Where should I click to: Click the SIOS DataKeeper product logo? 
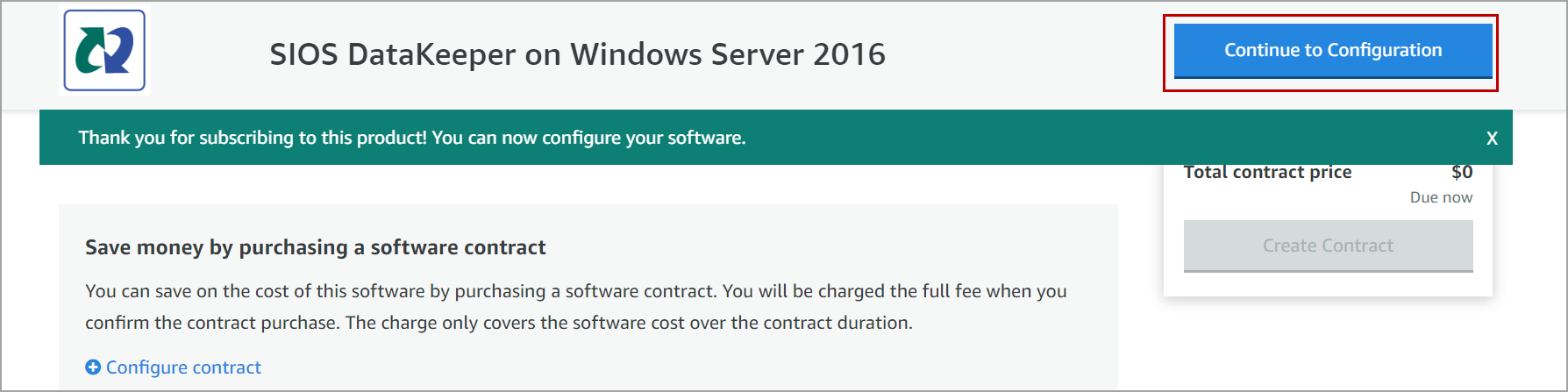tap(104, 51)
